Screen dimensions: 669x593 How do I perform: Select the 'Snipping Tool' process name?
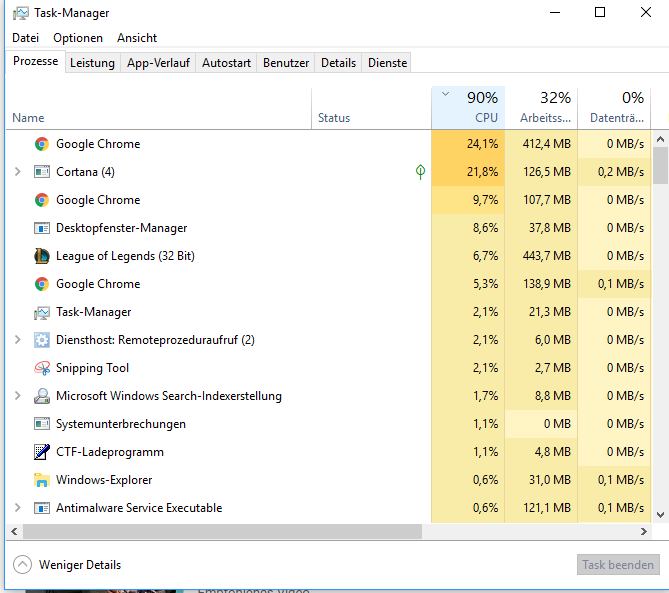click(x=93, y=368)
